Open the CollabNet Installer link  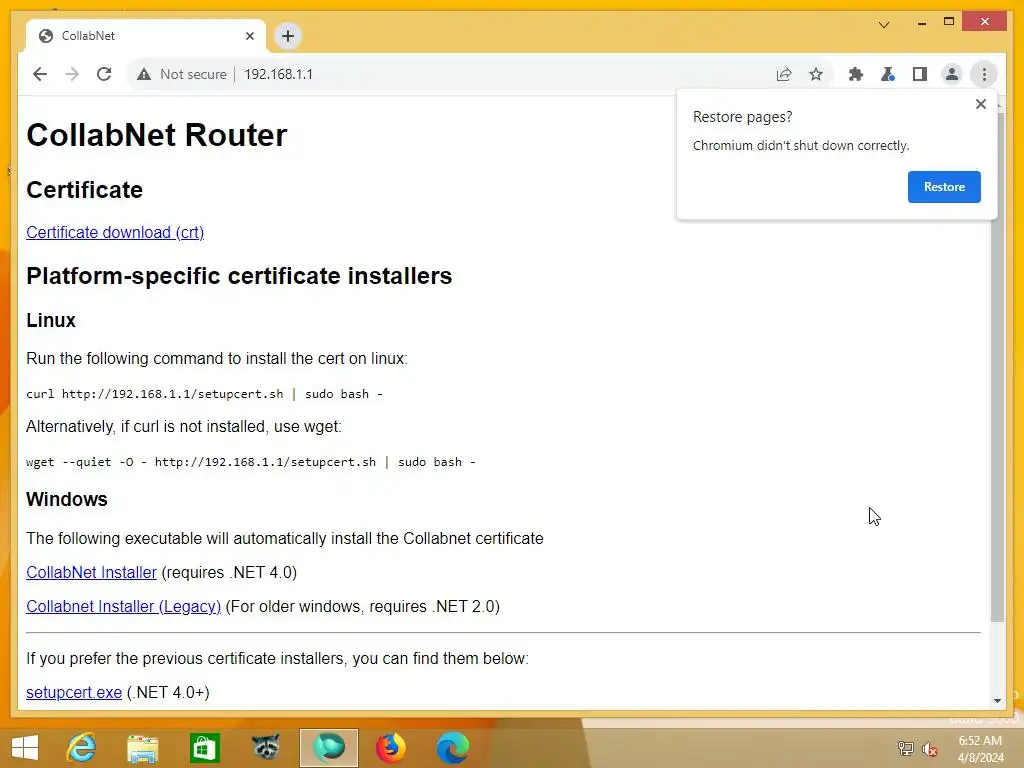[x=91, y=572]
